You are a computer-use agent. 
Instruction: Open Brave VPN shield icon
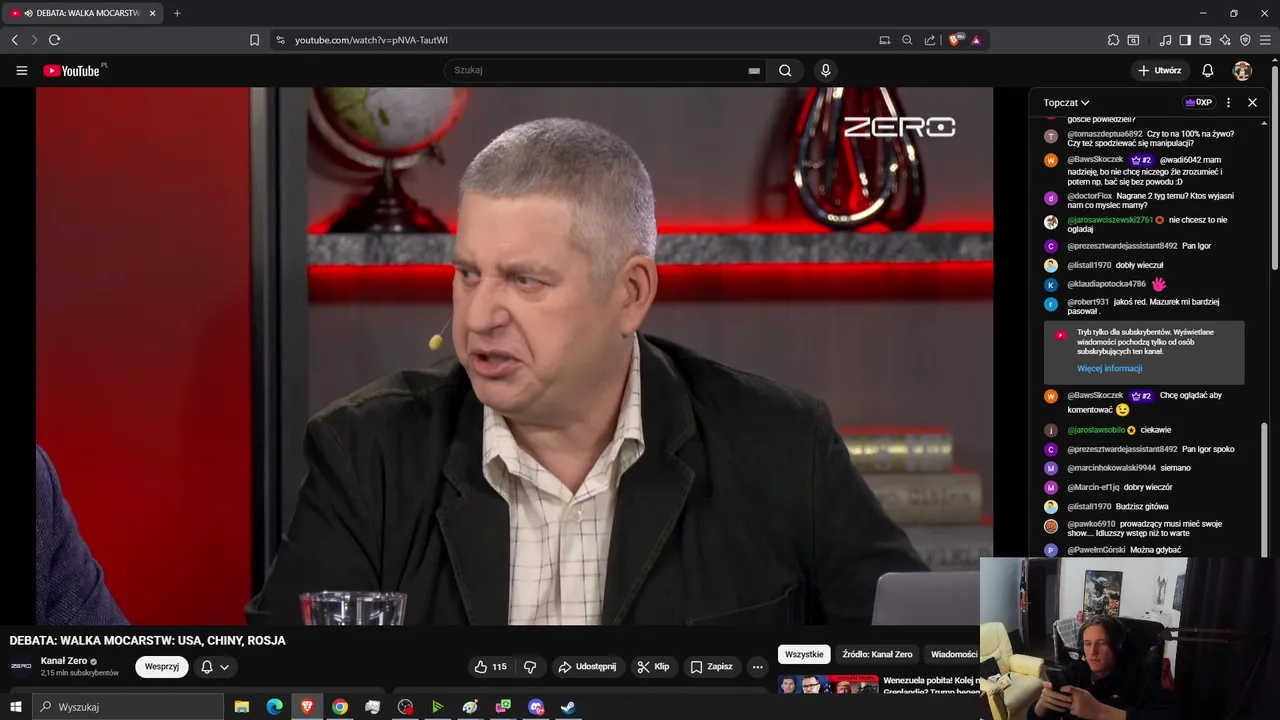click(x=1245, y=40)
